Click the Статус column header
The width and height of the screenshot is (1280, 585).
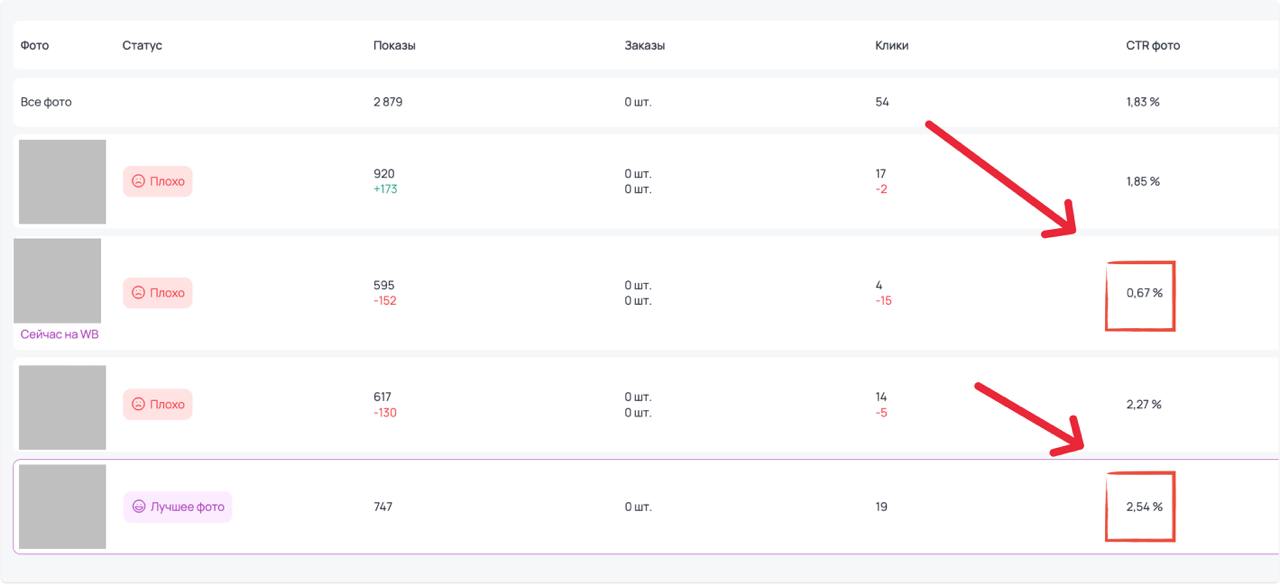click(142, 46)
